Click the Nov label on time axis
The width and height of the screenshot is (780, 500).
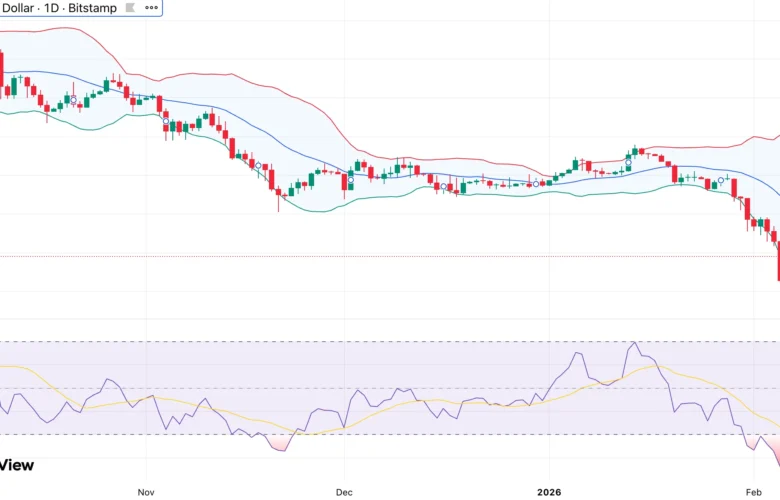[146, 492]
